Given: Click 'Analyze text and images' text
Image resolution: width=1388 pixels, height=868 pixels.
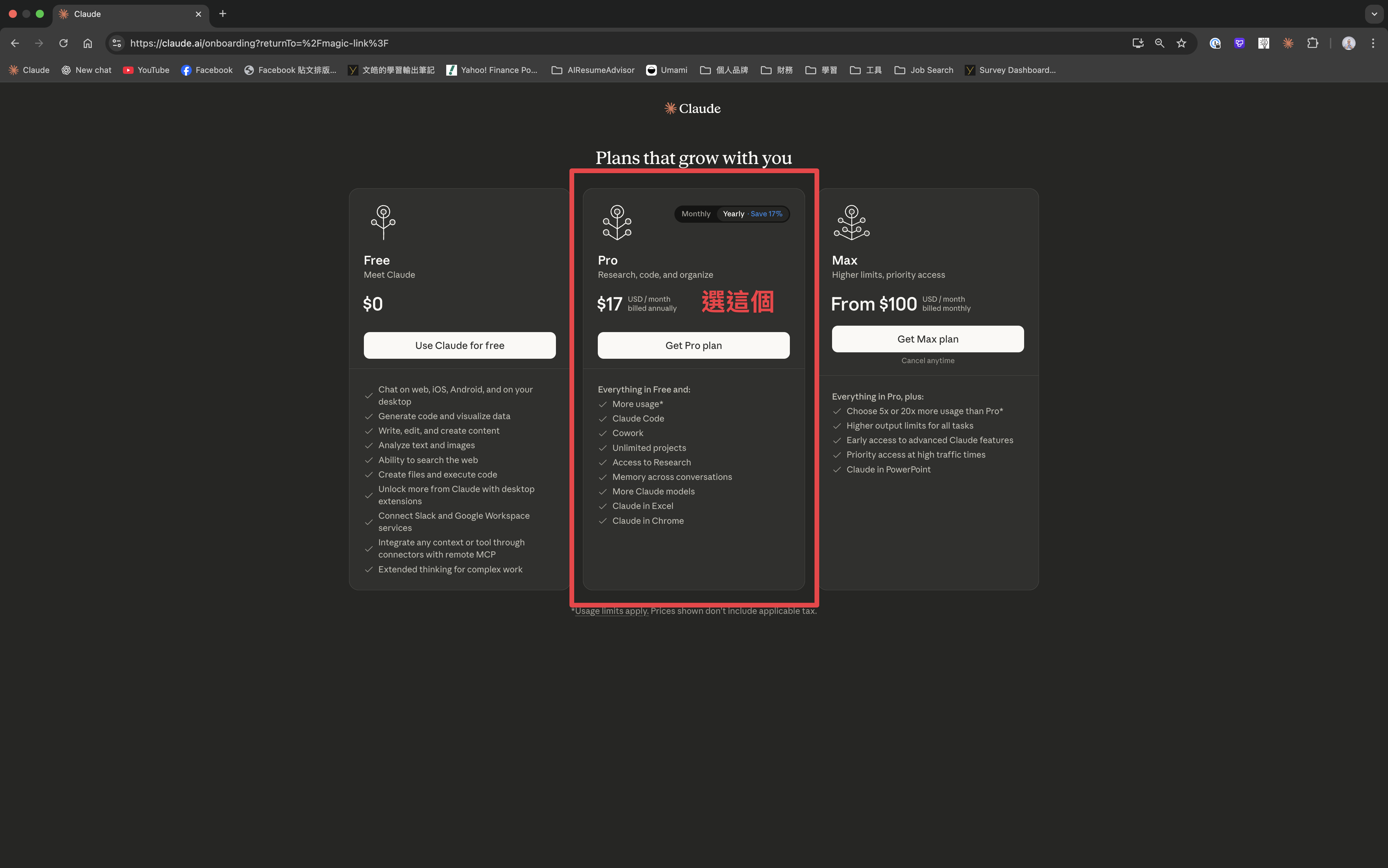Looking at the screenshot, I should point(427,445).
